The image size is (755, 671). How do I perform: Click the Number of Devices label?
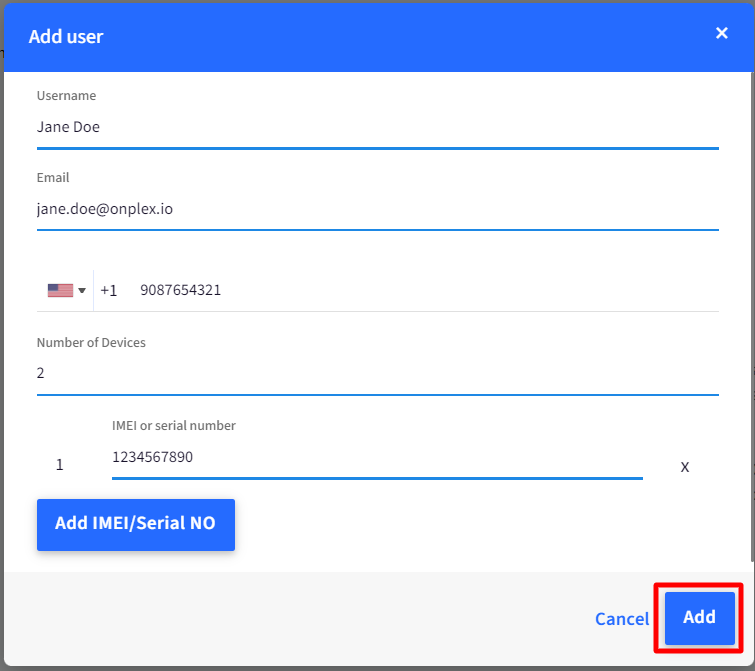(x=91, y=343)
